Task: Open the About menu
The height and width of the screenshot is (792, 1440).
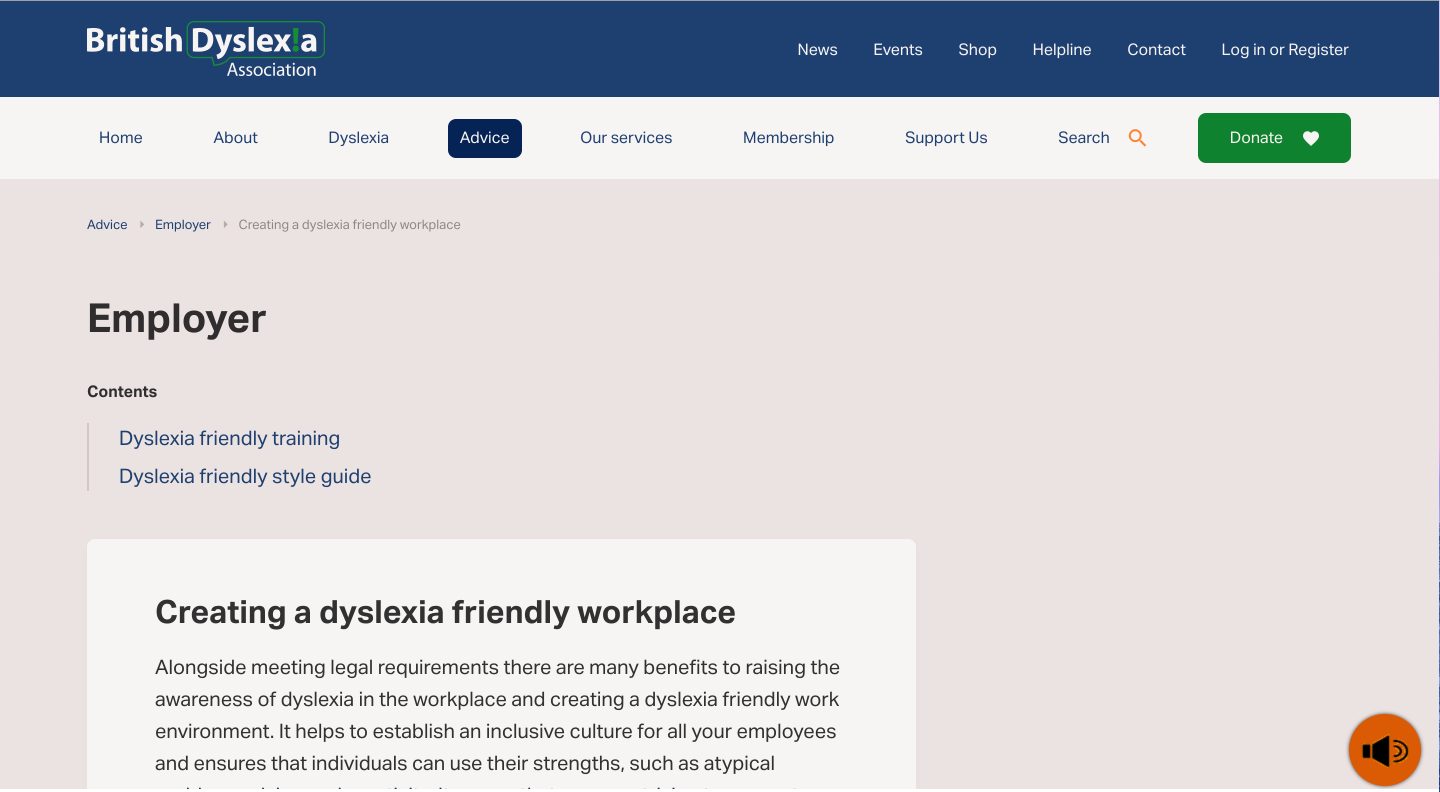Action: (x=235, y=137)
